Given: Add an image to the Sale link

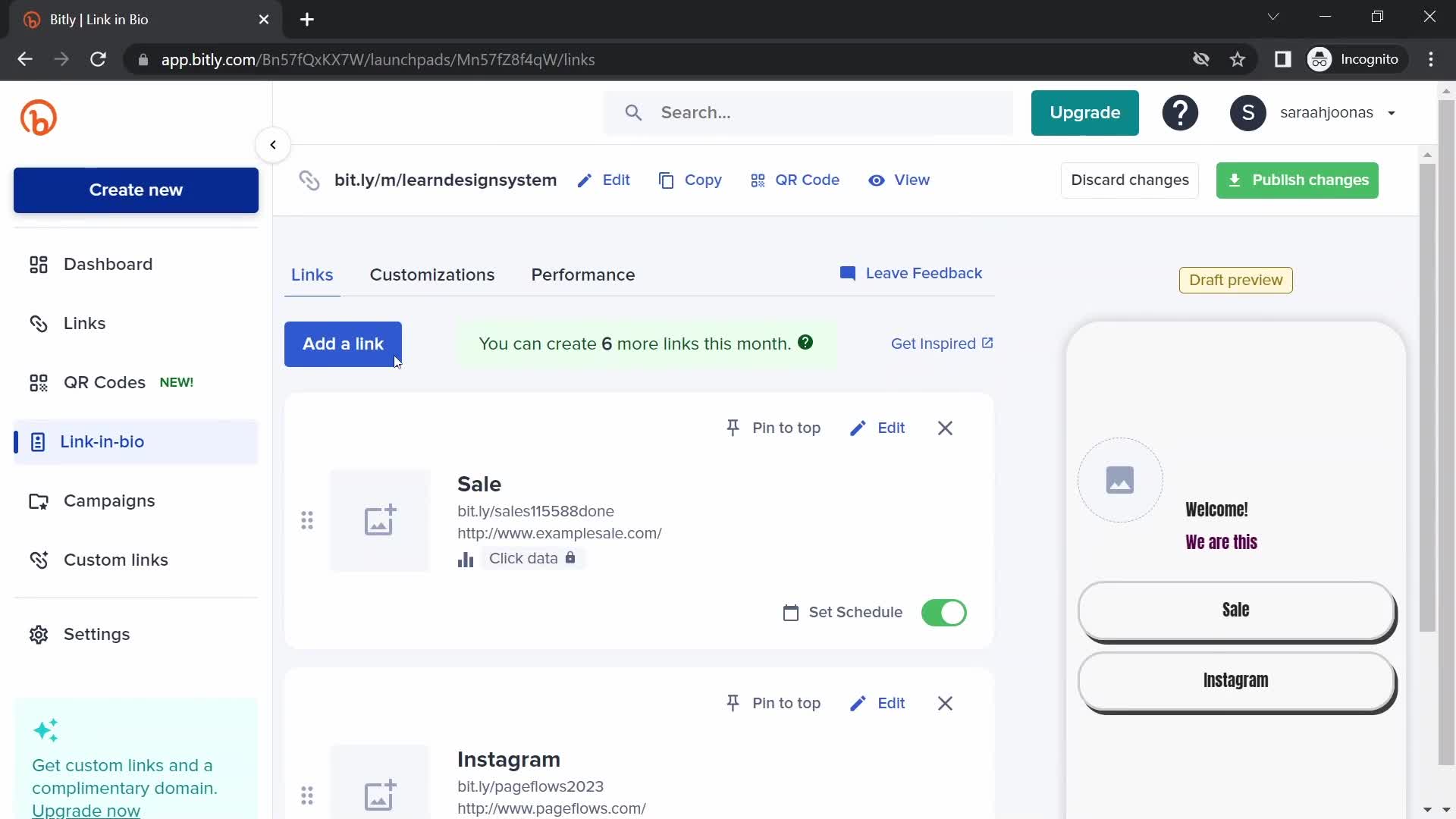Looking at the screenshot, I should (380, 521).
